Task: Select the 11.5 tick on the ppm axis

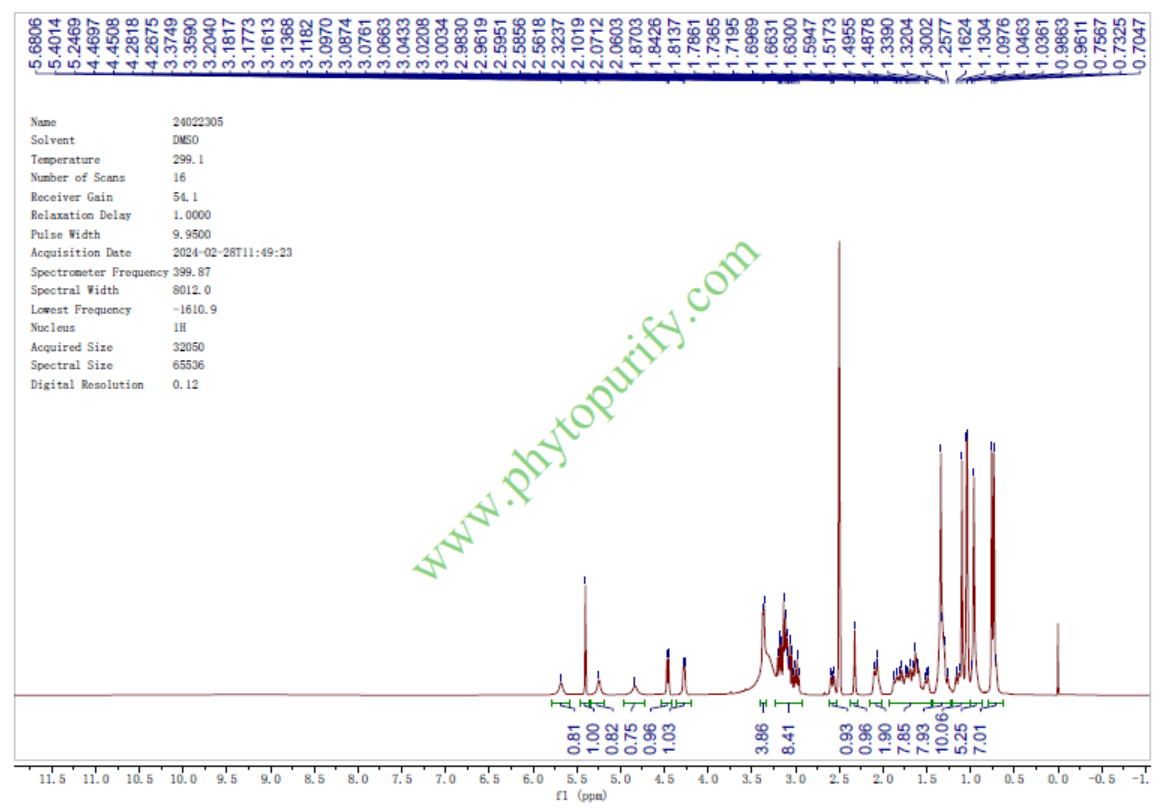Action: tap(51, 778)
